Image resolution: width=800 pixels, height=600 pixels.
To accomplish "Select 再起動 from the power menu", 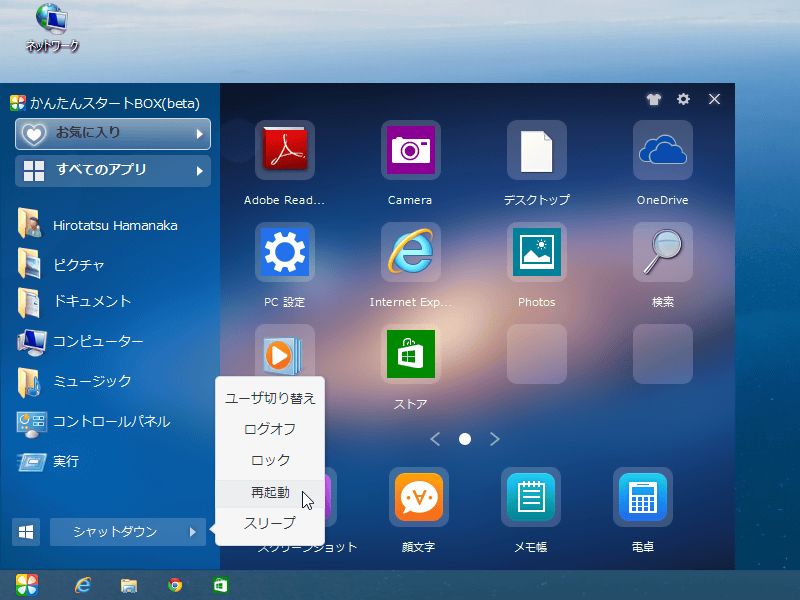I will 270,492.
